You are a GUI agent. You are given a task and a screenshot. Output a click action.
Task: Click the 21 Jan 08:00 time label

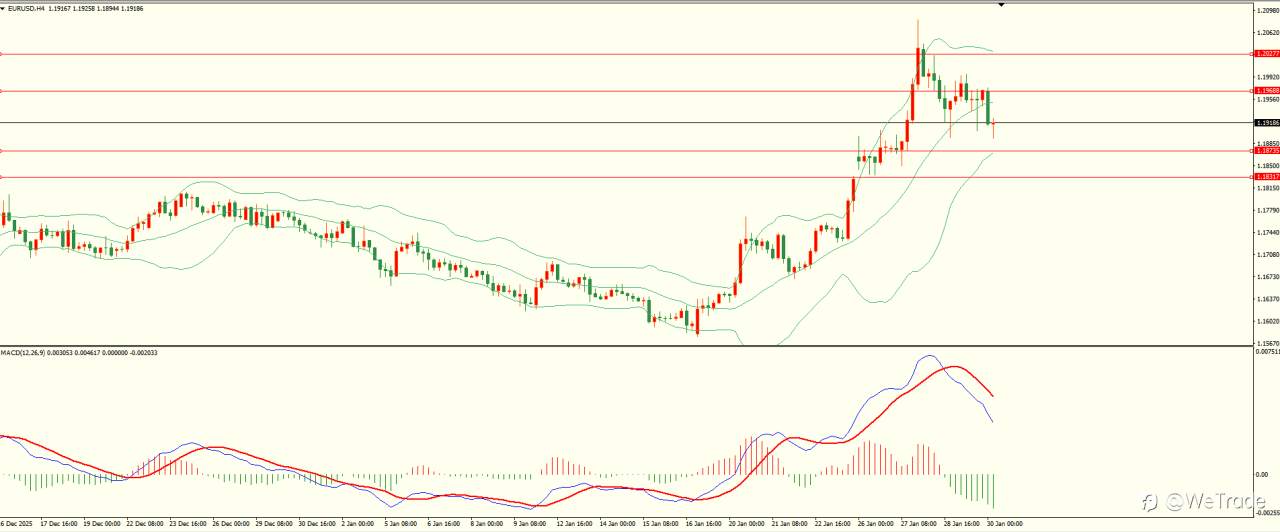click(790, 523)
